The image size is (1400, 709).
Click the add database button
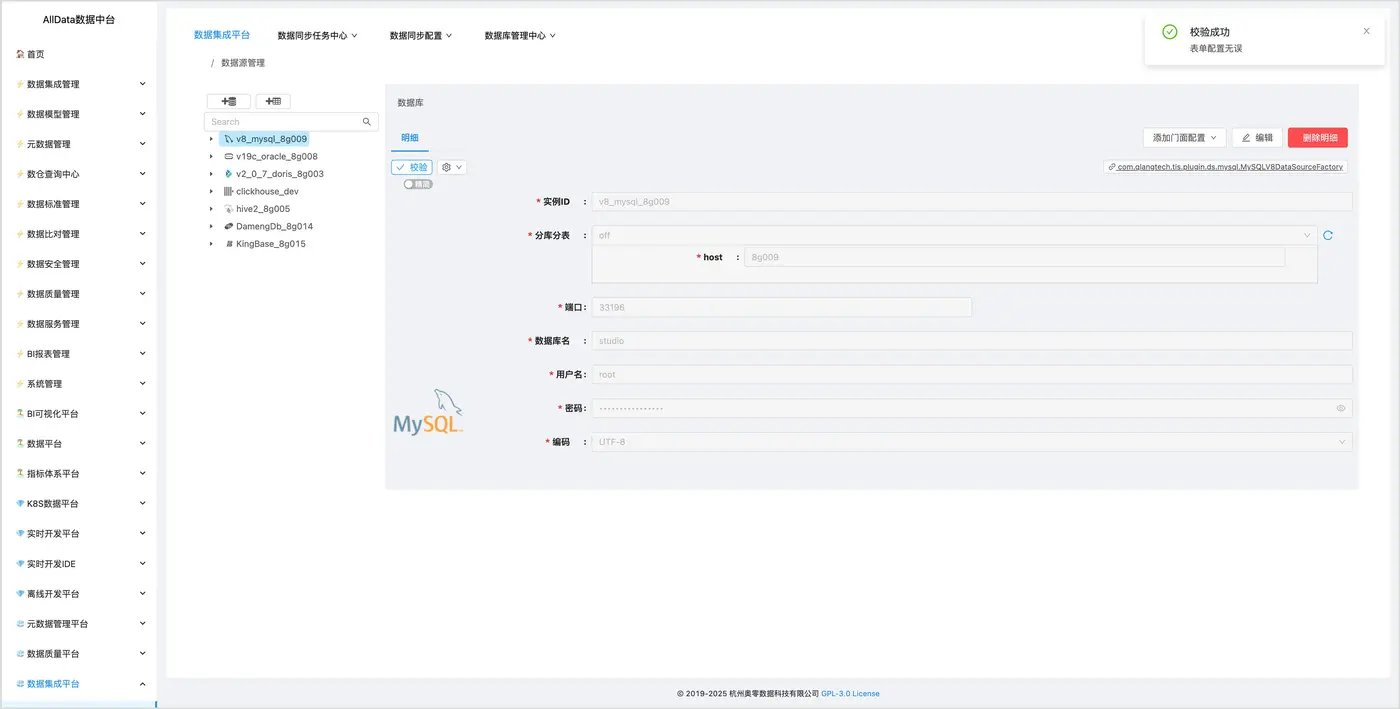(x=229, y=101)
